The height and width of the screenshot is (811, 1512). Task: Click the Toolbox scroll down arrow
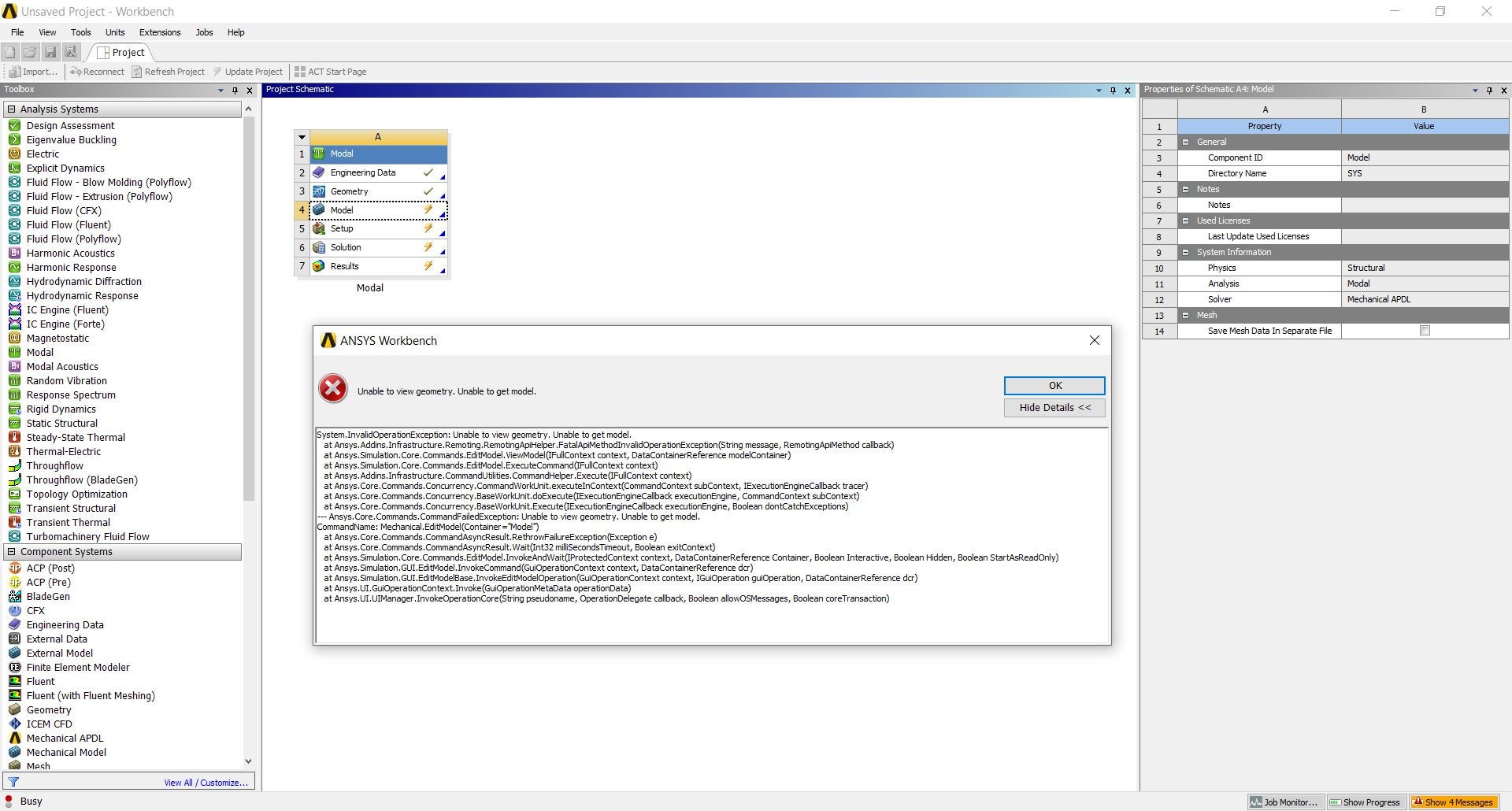tap(249, 761)
